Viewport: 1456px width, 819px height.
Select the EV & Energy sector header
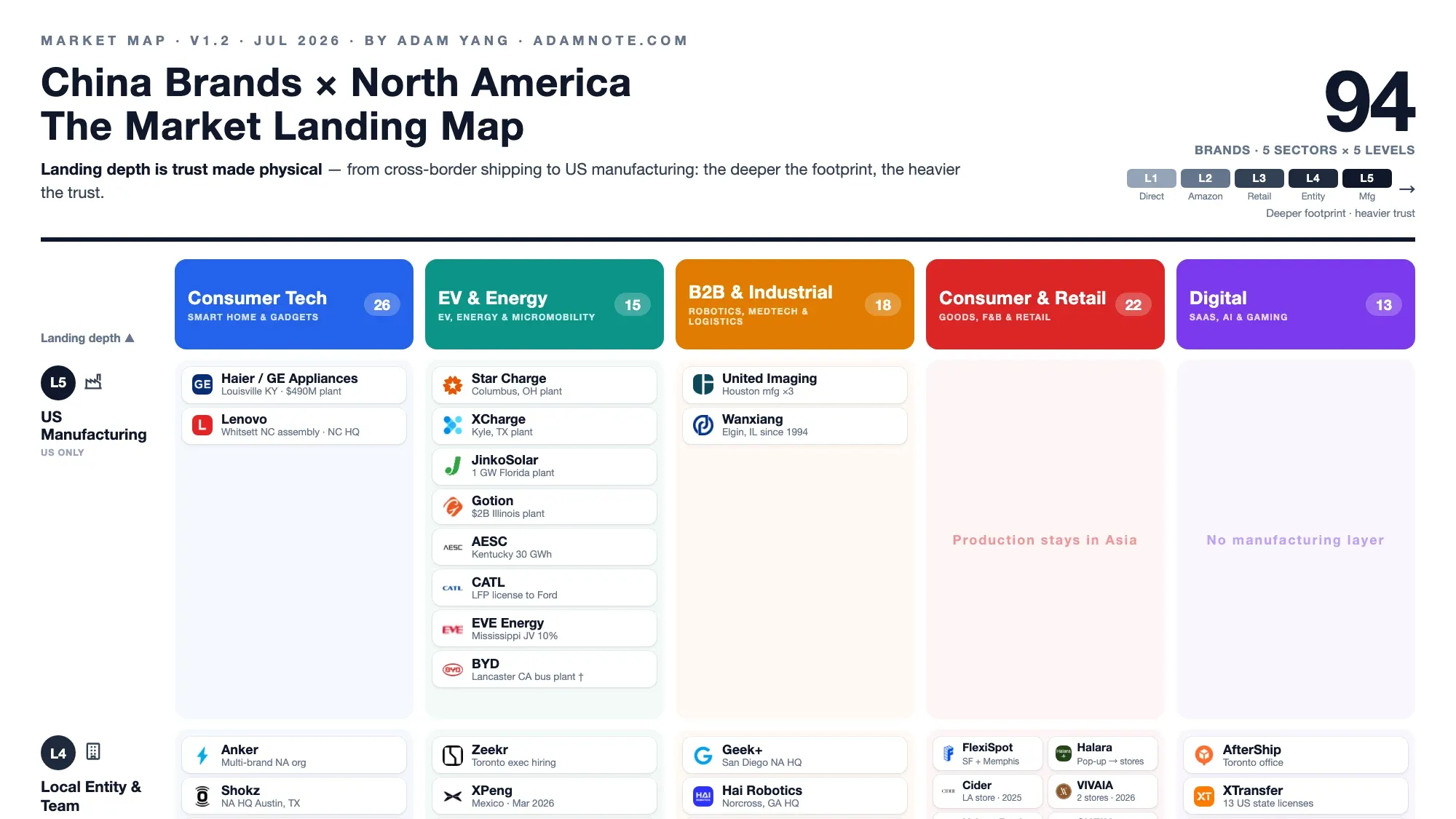545,304
